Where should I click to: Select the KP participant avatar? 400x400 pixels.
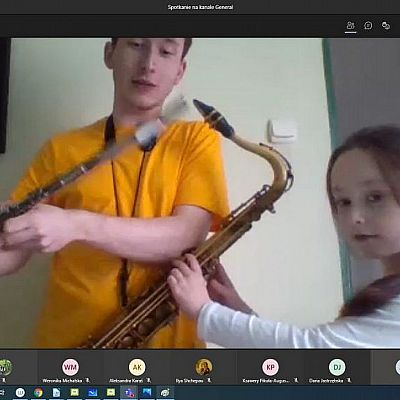pos(270,367)
